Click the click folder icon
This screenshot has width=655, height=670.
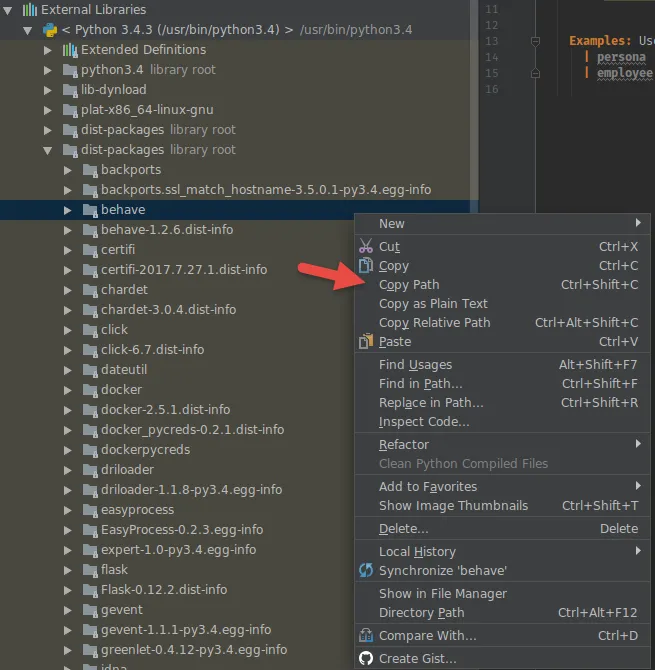(x=90, y=330)
